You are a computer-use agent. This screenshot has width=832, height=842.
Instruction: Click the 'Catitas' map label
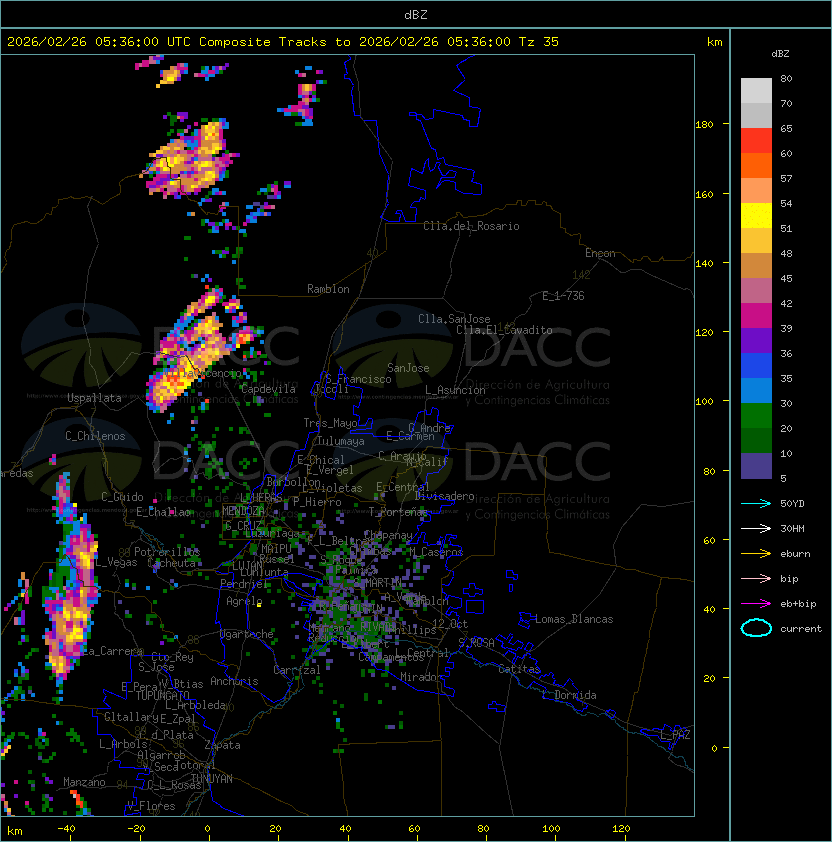pos(519,669)
